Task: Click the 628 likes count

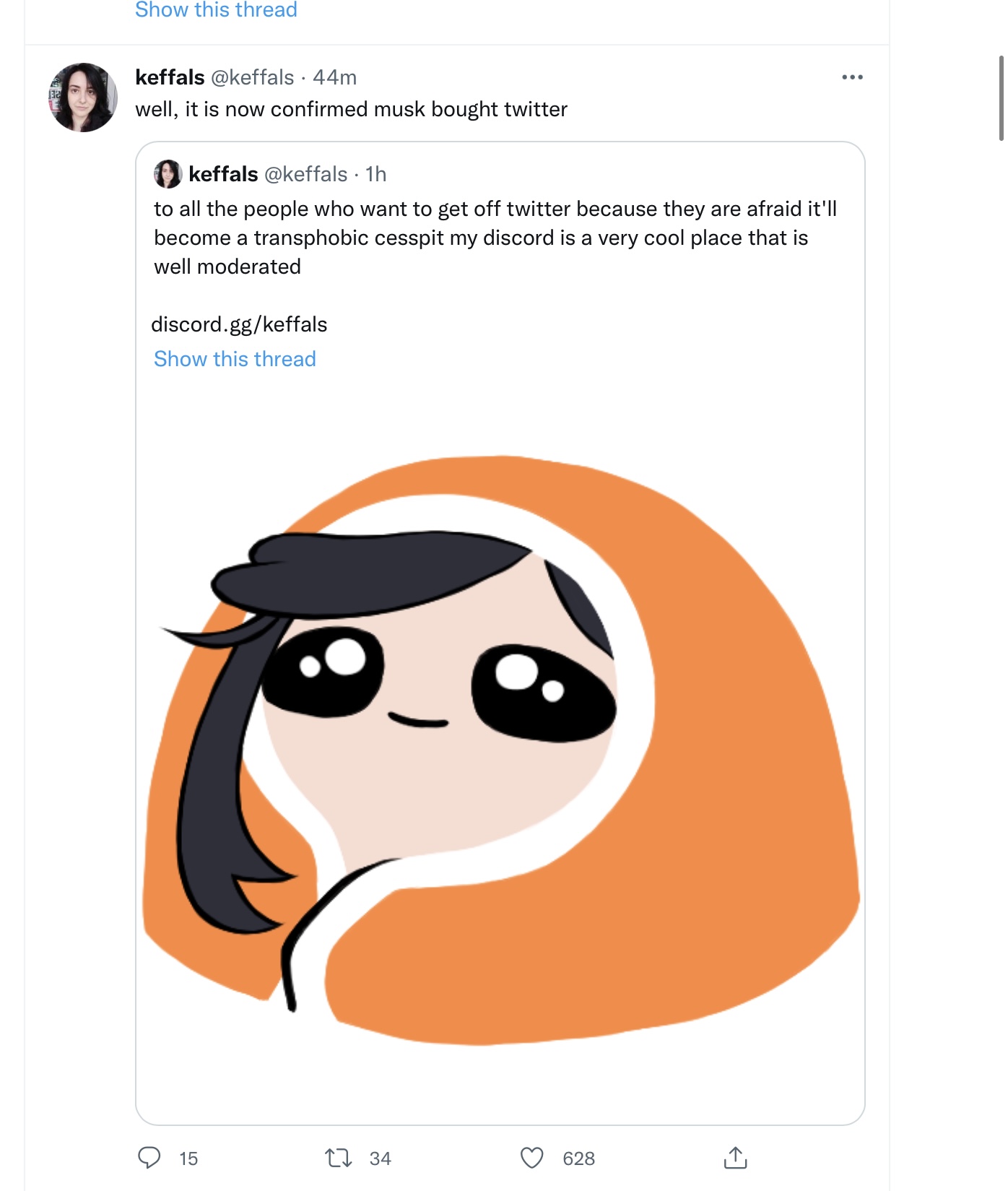Action: coord(579,1158)
